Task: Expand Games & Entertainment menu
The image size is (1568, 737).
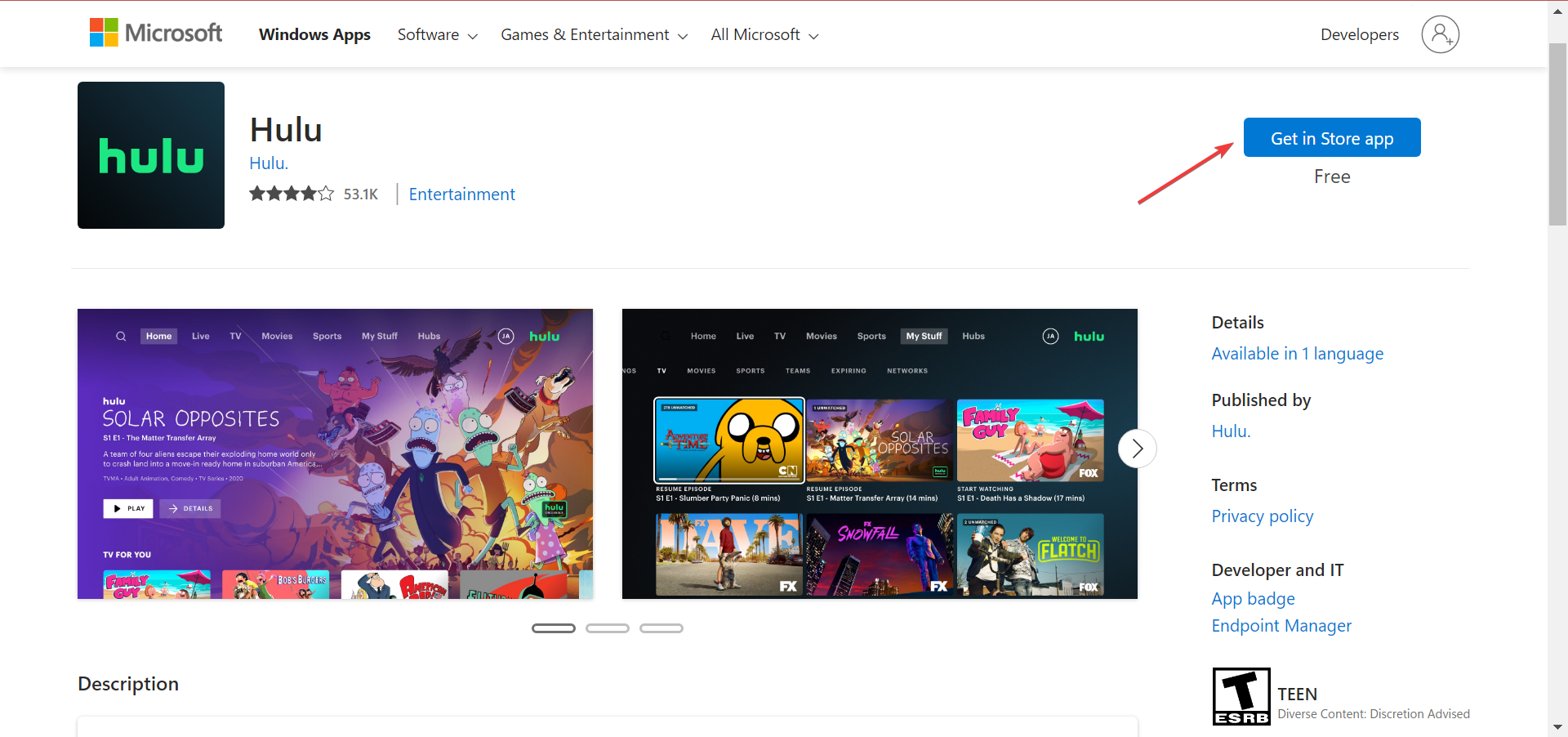Action: (594, 34)
